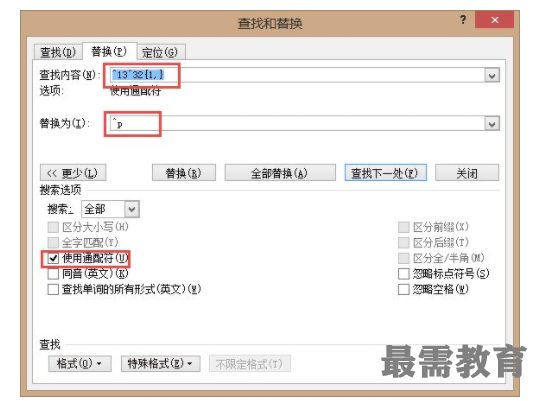Enable 查找单词的所有形式(英文) checkbox
Screen dimensions: 533x401
(53, 290)
